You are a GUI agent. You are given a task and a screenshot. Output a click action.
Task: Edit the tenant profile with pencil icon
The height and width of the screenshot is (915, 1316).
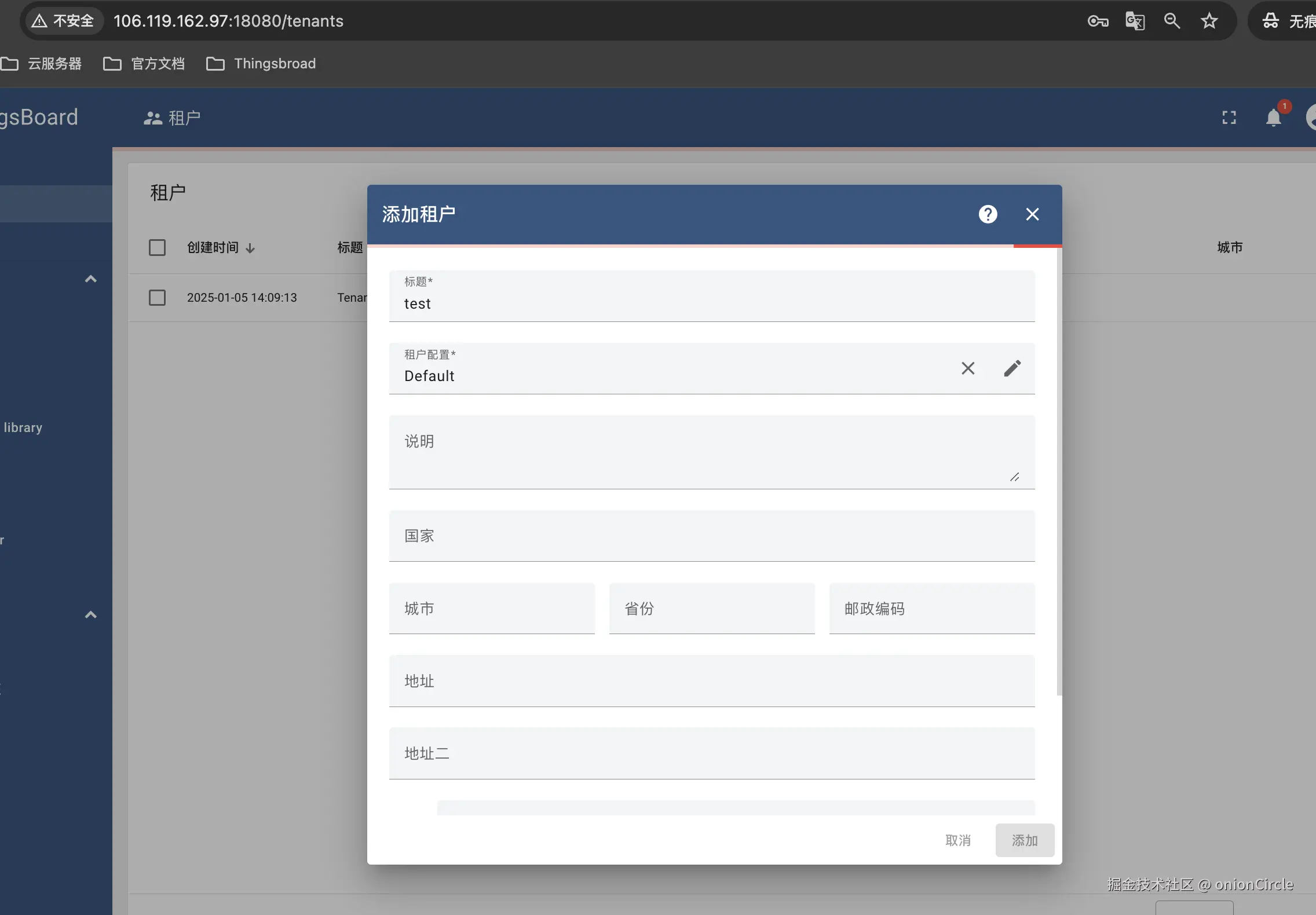[1012, 368]
